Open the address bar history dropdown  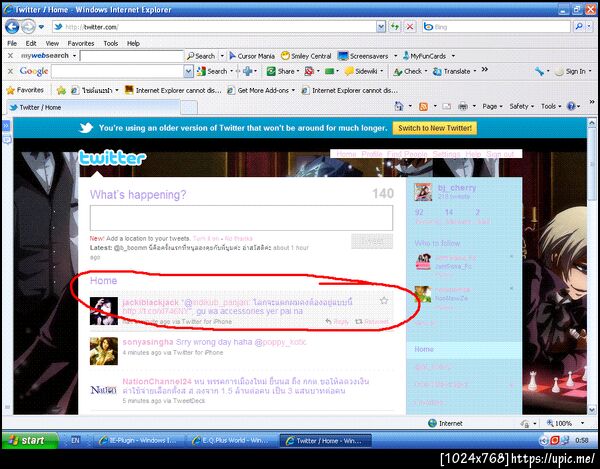[381, 26]
